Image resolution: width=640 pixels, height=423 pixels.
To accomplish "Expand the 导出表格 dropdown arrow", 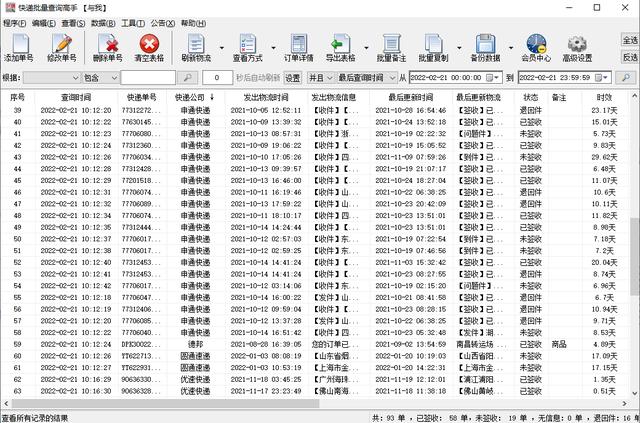I will tap(366, 48).
